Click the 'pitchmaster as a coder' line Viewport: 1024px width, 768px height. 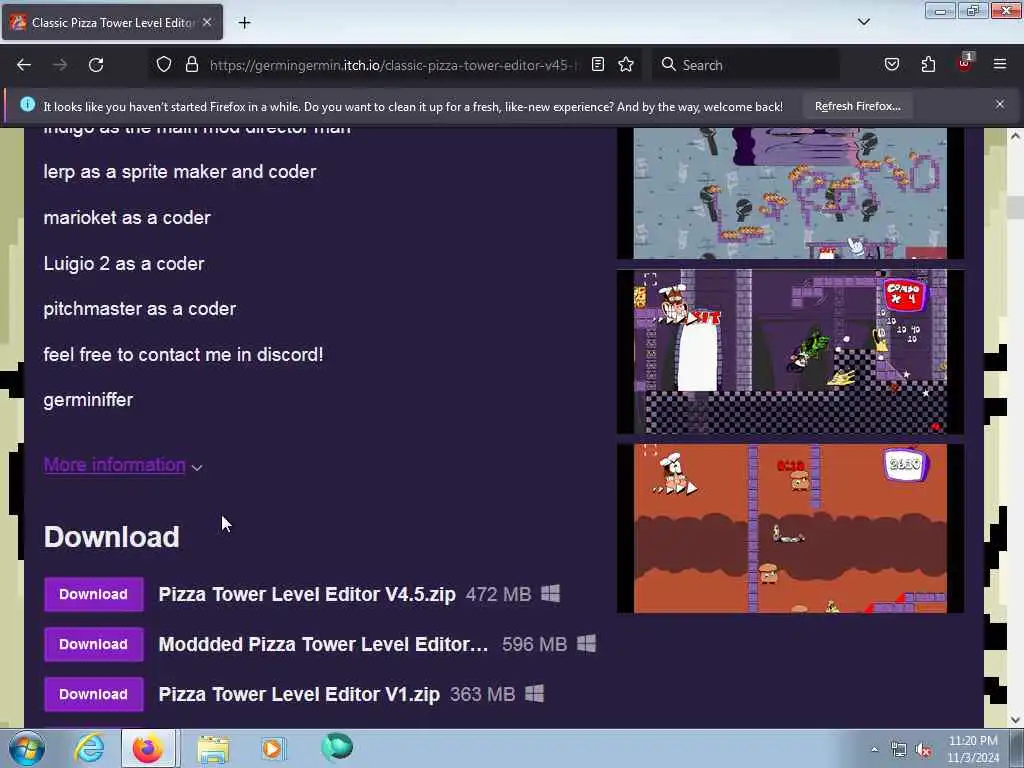(x=140, y=309)
